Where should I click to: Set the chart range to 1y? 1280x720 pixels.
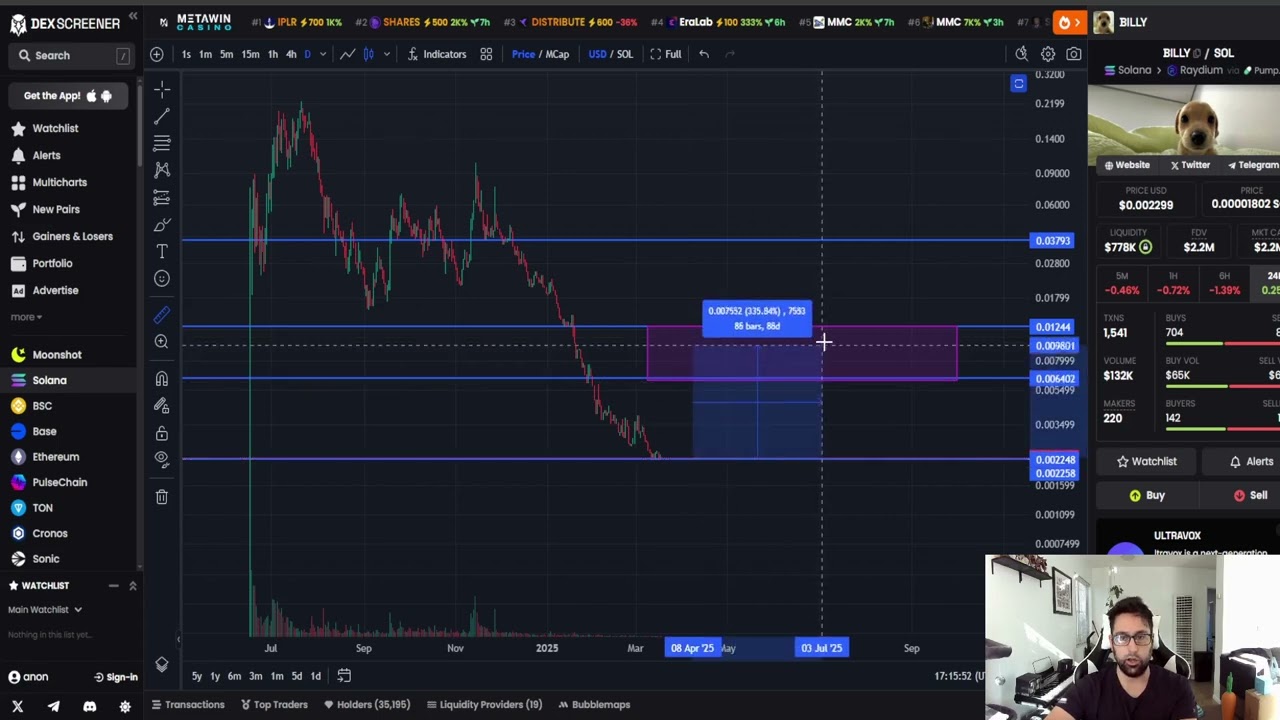[215, 677]
